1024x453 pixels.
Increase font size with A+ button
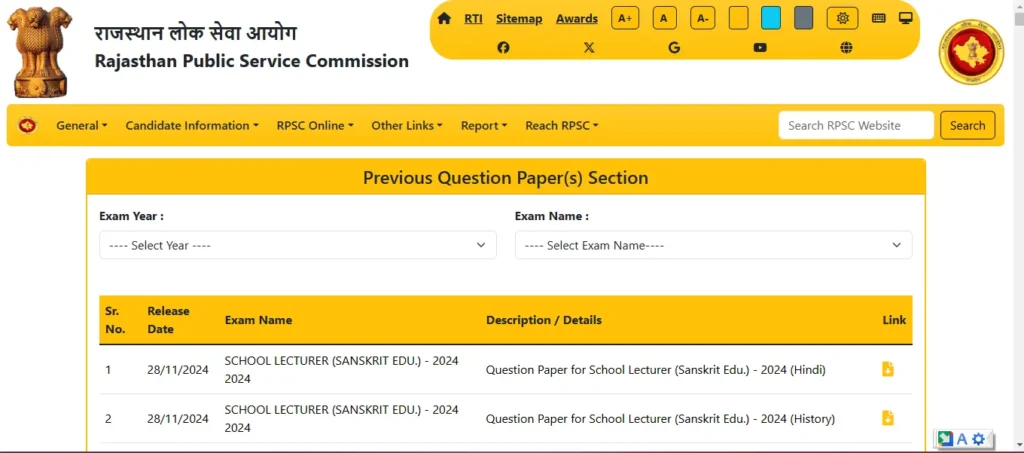[625, 18]
